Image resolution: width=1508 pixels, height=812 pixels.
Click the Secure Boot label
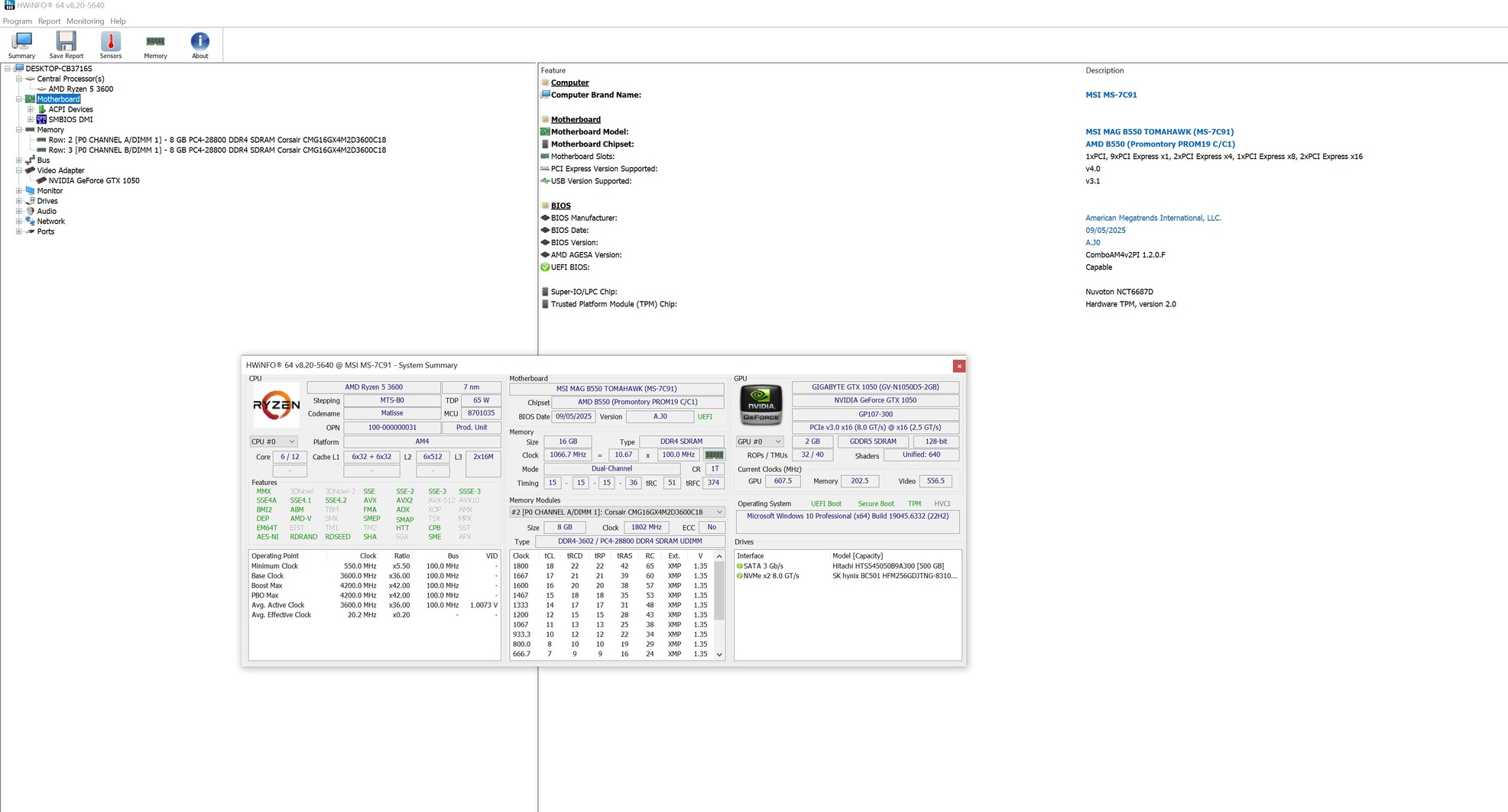pos(876,504)
